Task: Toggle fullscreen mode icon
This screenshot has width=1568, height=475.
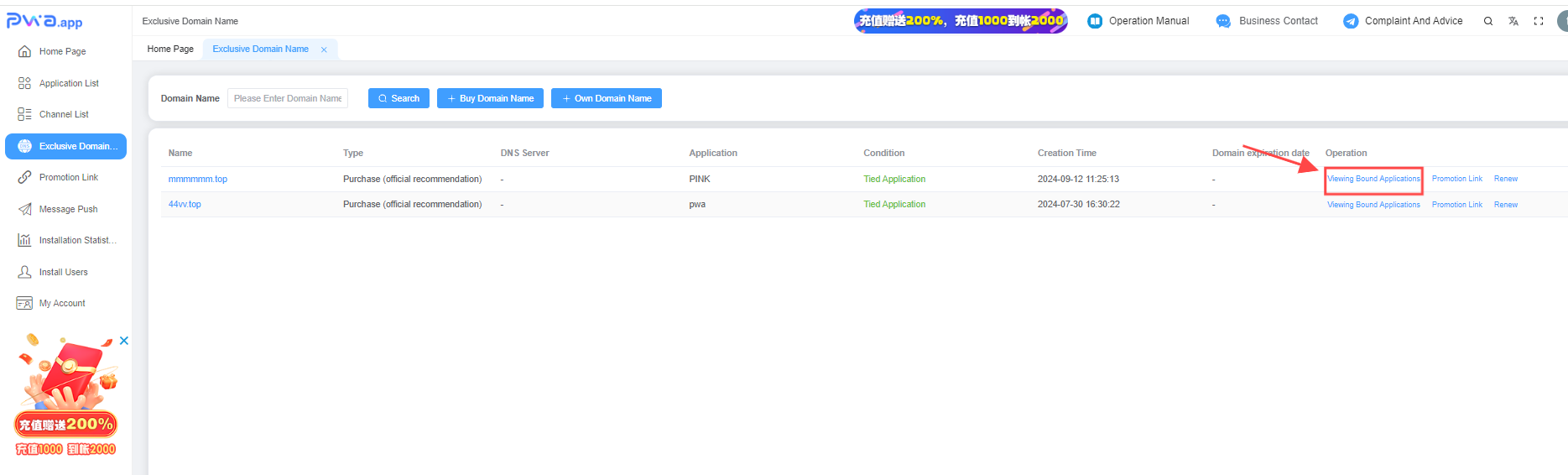Action: [x=1539, y=22]
